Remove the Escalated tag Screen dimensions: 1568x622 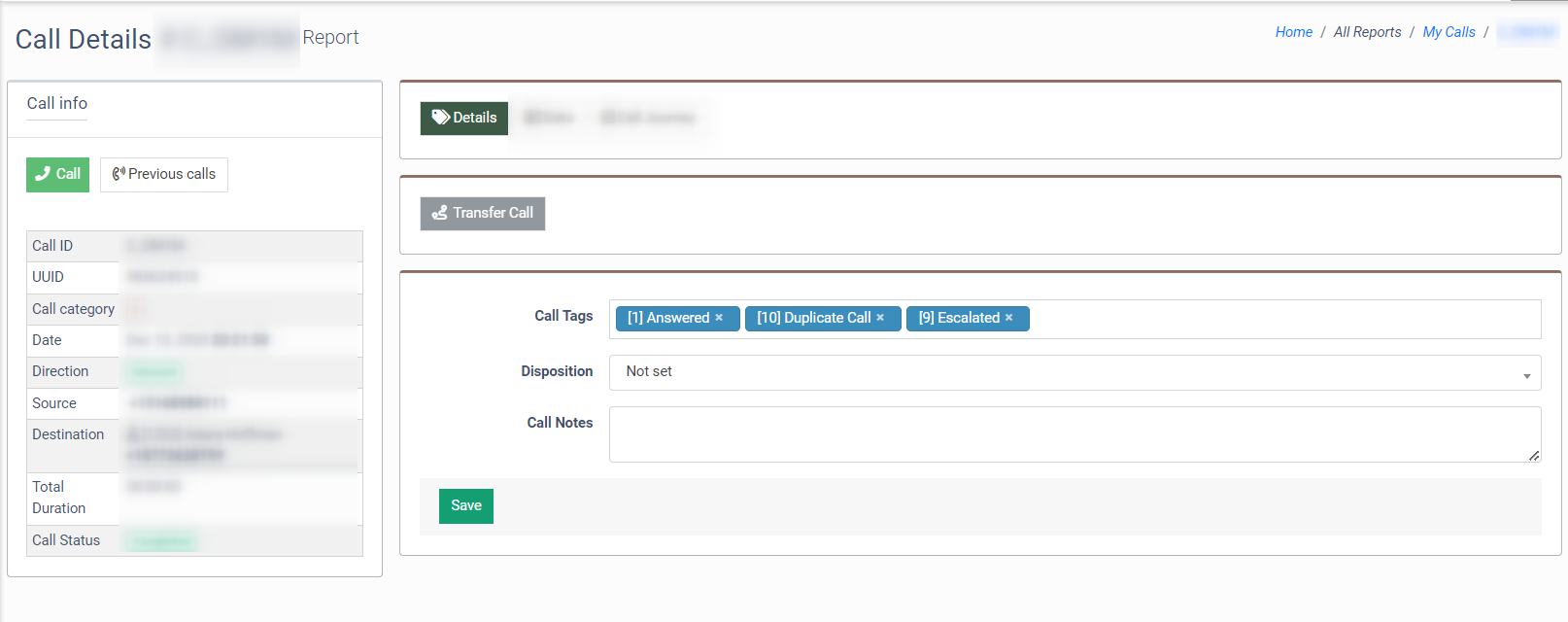click(1009, 318)
